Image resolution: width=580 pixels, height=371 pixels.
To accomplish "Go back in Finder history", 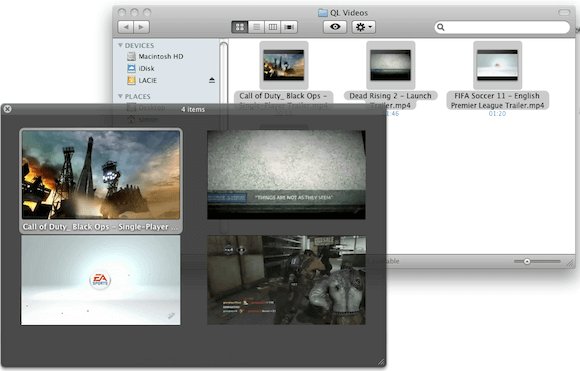I will pyautogui.click(x=126, y=27).
